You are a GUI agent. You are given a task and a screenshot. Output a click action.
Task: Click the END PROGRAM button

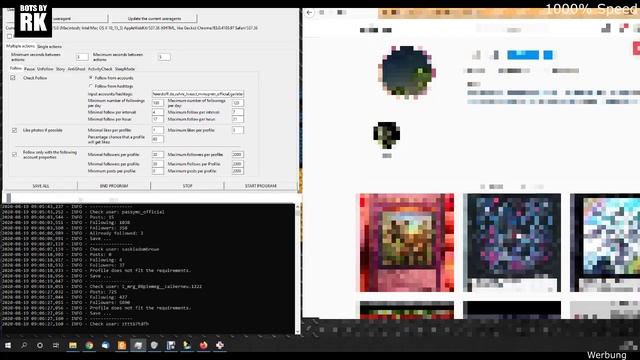[114, 186]
